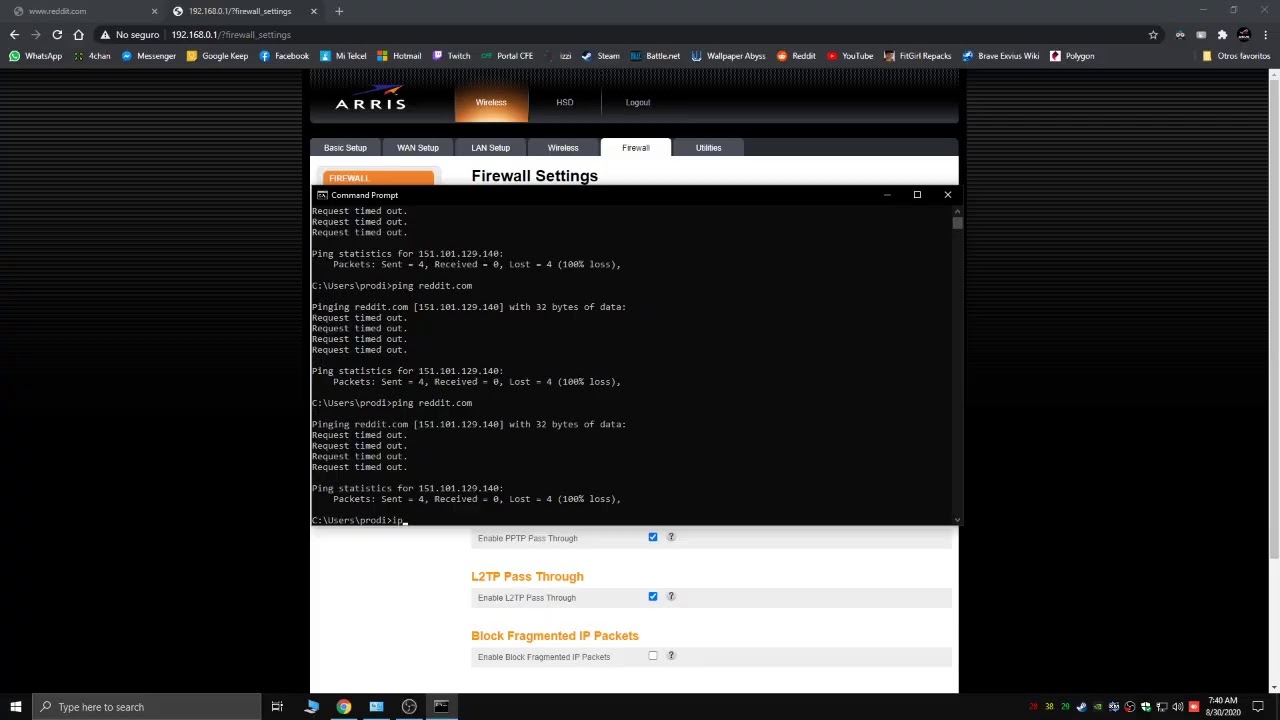Toggle Enable PPTP Pass Through checkbox
Viewport: 1280px width, 720px height.
click(x=653, y=537)
